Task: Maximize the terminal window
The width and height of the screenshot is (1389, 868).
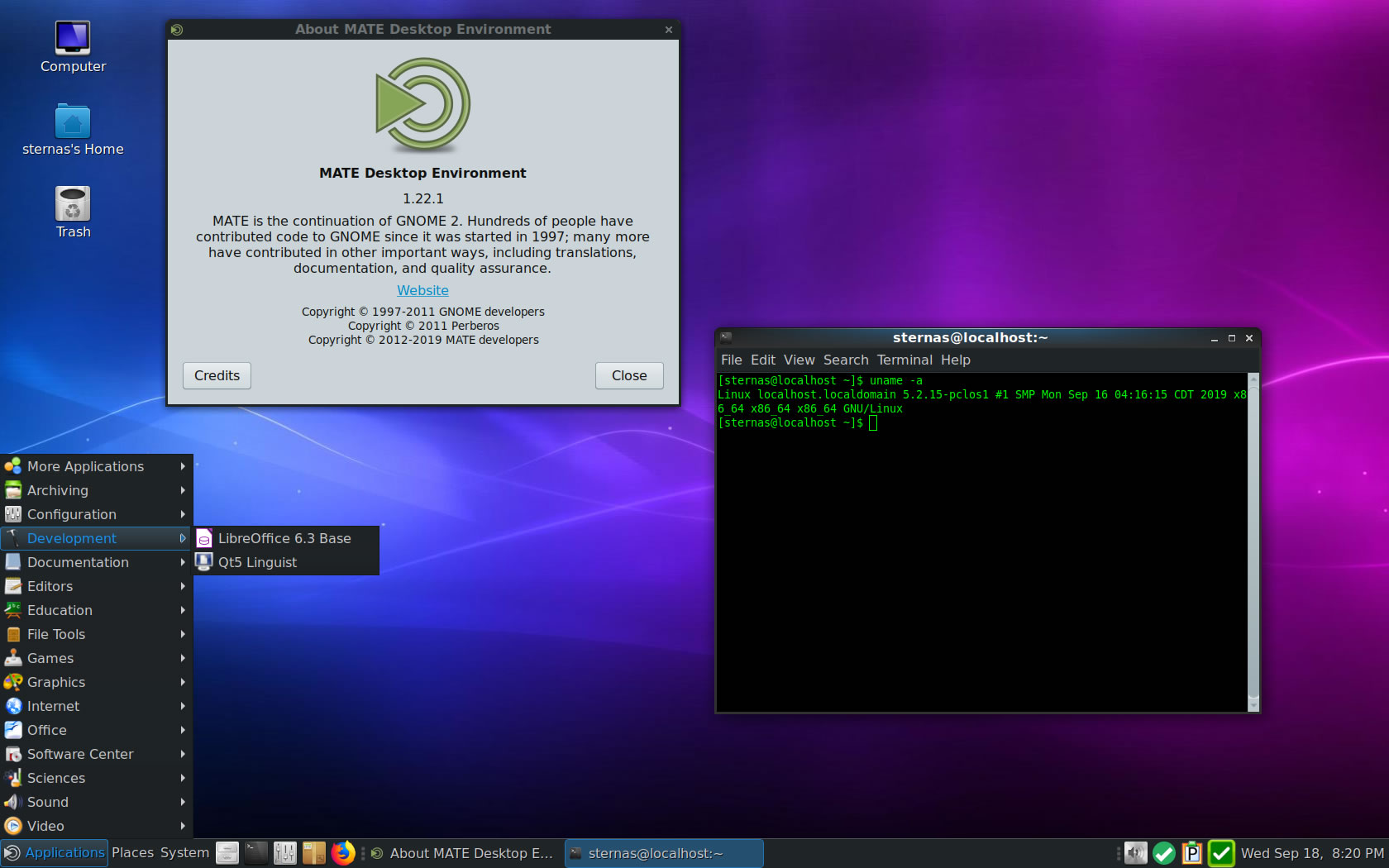Action: 1231,338
